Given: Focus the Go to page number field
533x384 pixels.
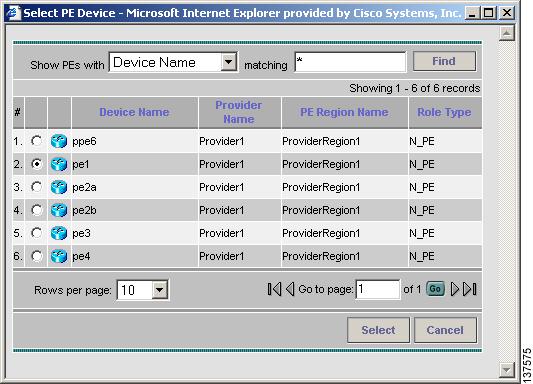Looking at the screenshot, I should (377, 289).
